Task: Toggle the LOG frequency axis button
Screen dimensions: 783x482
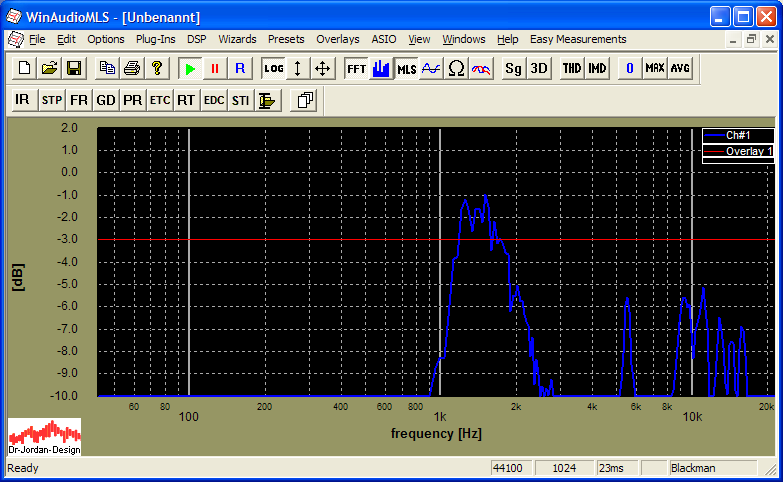Action: pyautogui.click(x=274, y=68)
